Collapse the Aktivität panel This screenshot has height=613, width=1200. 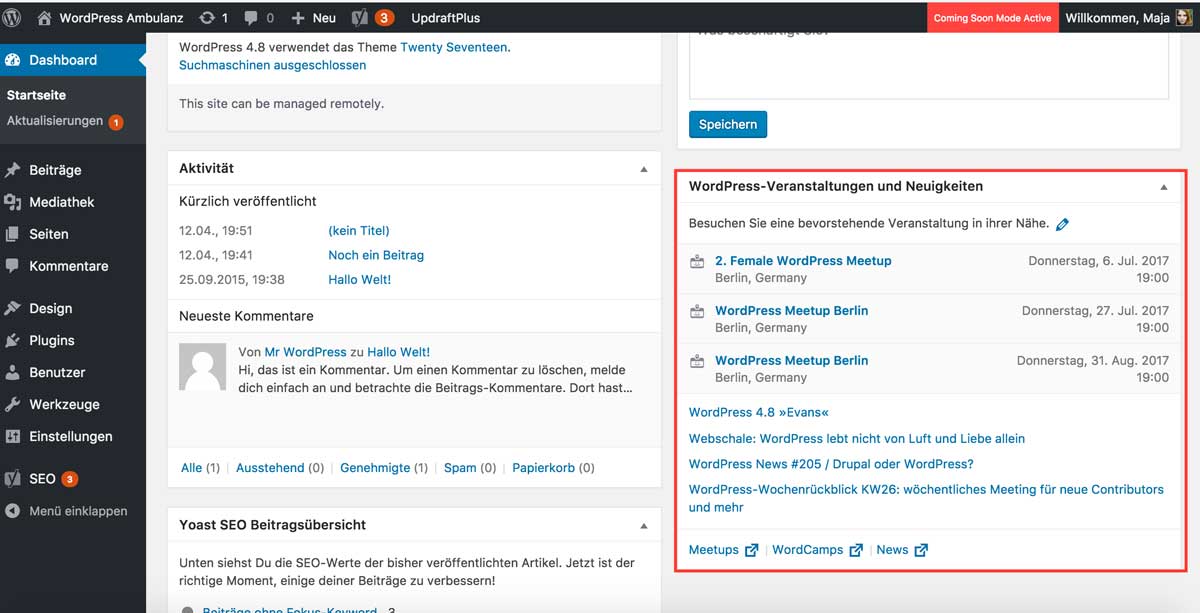click(x=644, y=169)
